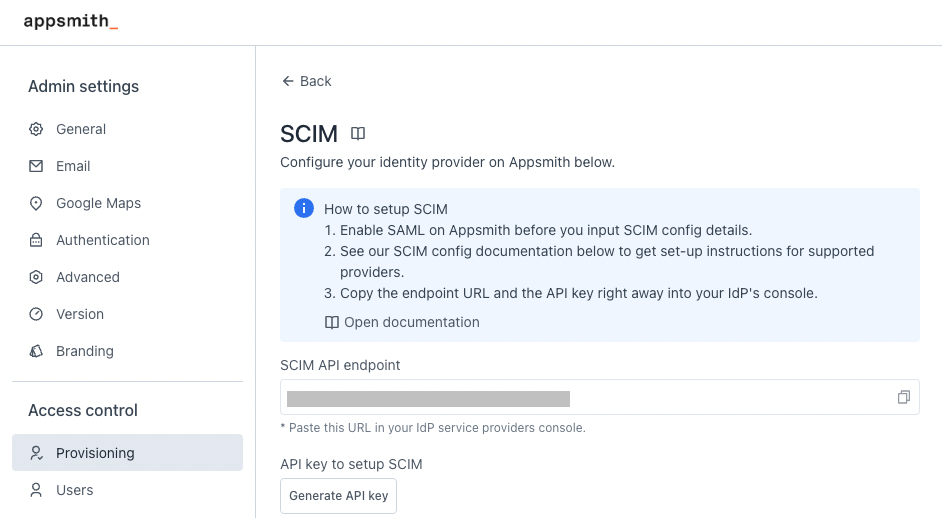This screenshot has width=942, height=518.
Task: Open SCIM docs via book icon beside title
Action: coord(358,134)
